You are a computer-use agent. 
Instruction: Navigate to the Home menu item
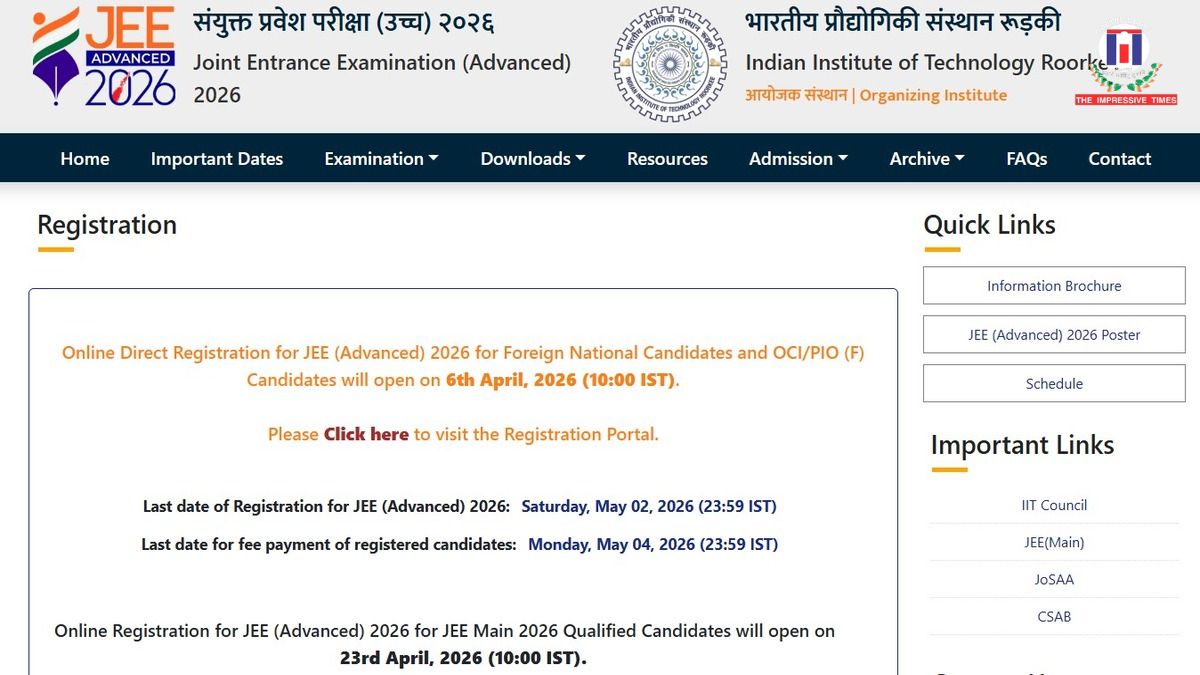tap(84, 158)
